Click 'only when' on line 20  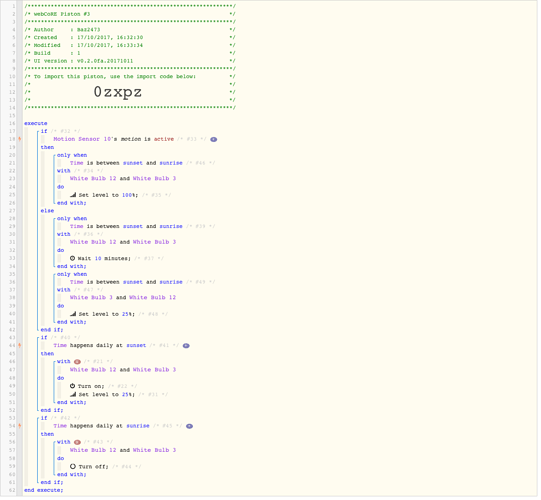[x=72, y=156]
